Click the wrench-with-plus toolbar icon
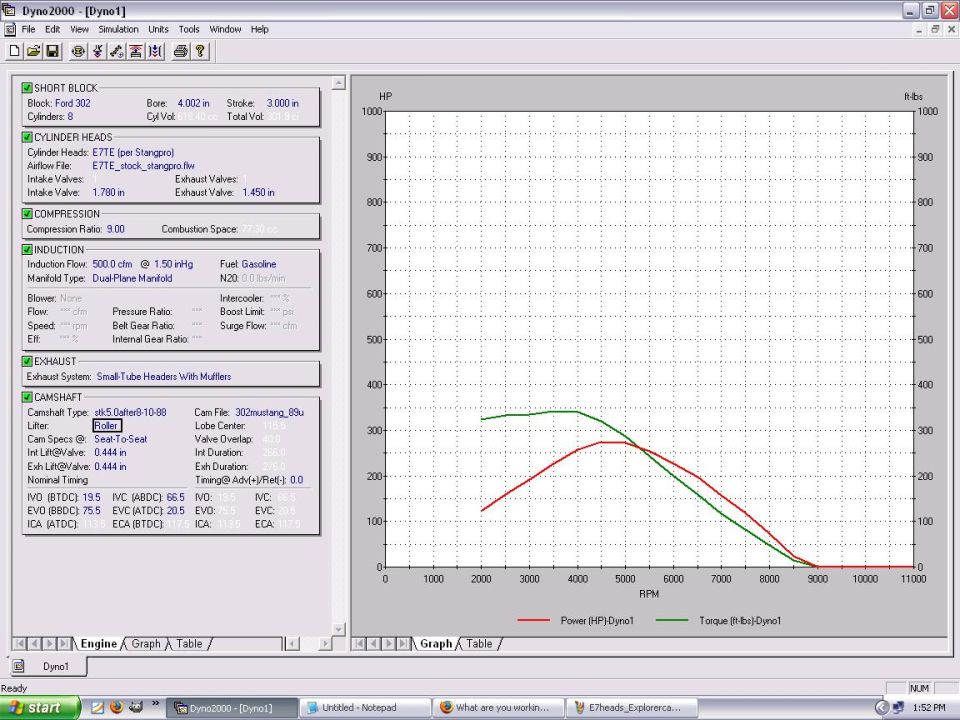Viewport: 960px width, 720px height. click(x=116, y=51)
